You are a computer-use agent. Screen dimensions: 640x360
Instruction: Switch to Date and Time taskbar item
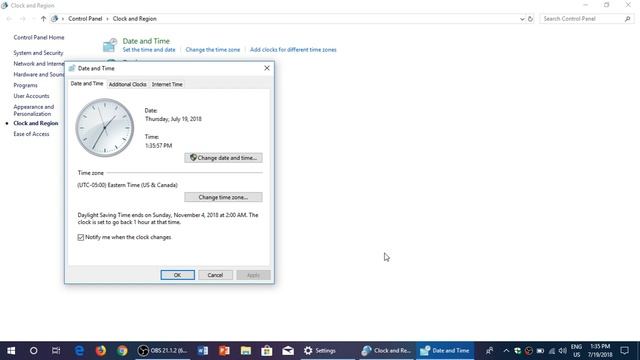[x=445, y=351]
